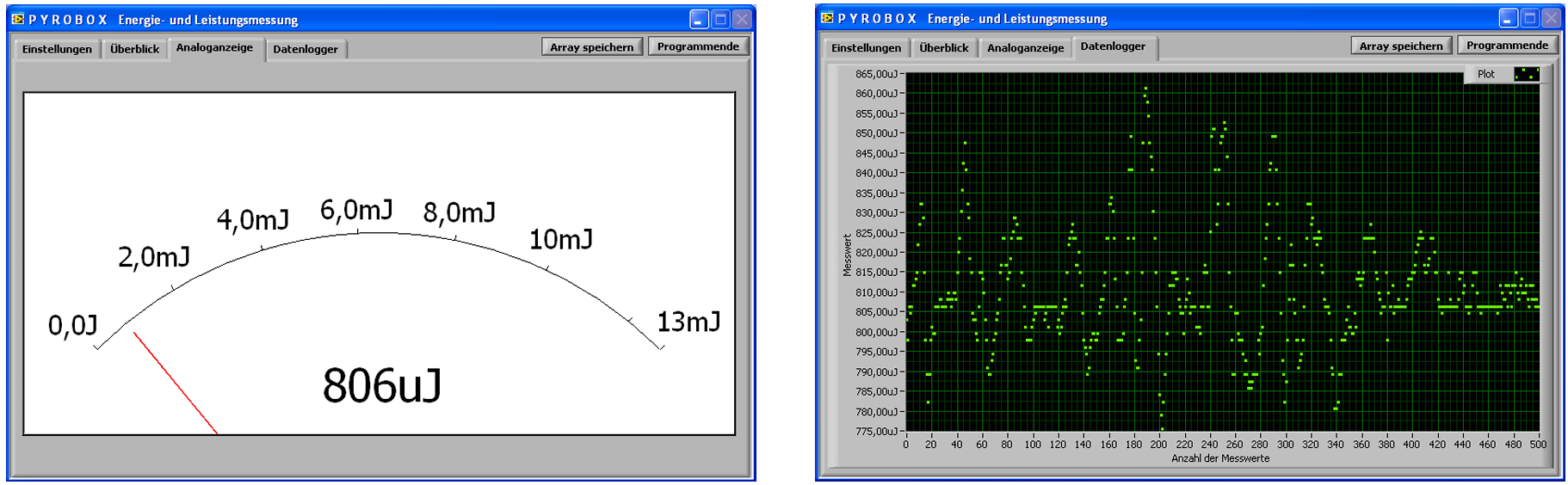
Task: Close the window showing the data graph
Action: (x=1552, y=18)
